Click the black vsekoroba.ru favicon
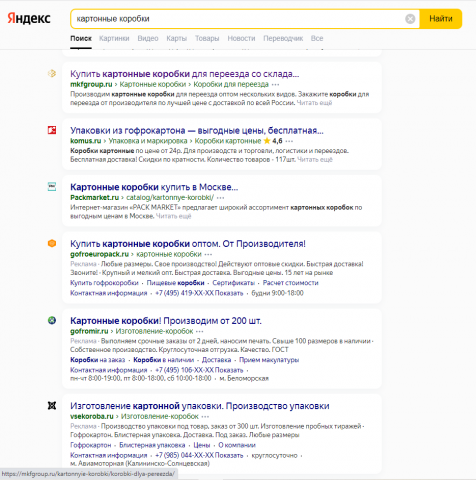The height and width of the screenshot is (480, 476). 52,406
